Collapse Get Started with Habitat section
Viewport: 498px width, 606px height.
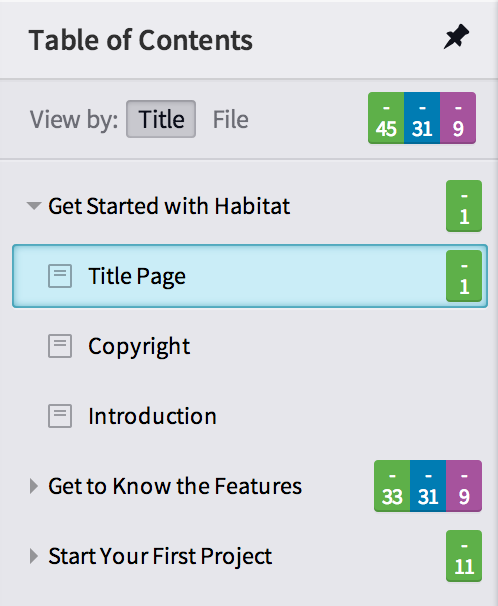[34, 206]
